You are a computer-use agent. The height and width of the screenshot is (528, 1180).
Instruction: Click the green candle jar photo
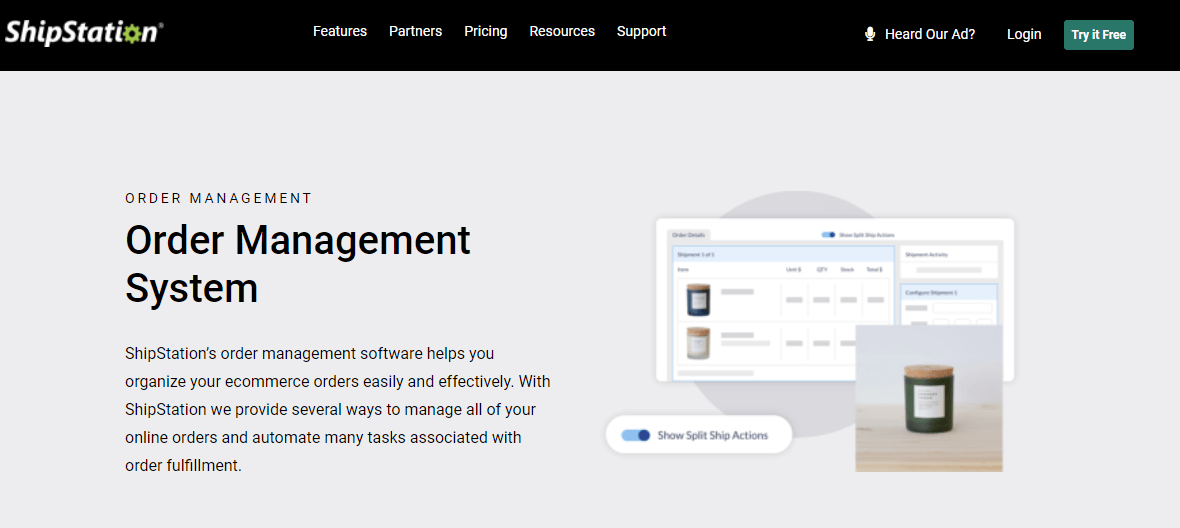click(929, 398)
